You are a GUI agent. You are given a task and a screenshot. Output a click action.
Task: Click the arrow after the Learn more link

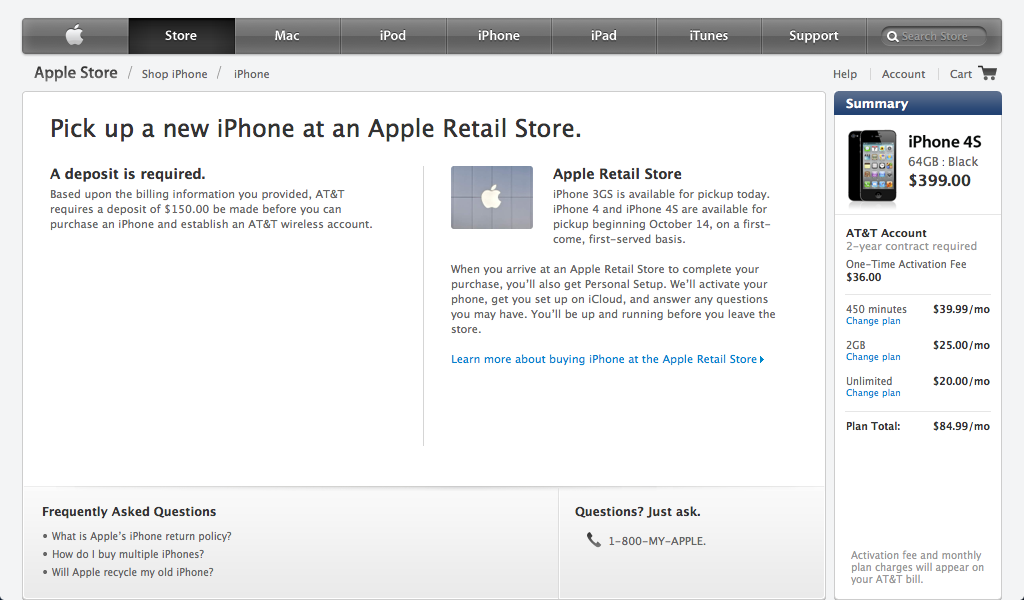point(761,359)
